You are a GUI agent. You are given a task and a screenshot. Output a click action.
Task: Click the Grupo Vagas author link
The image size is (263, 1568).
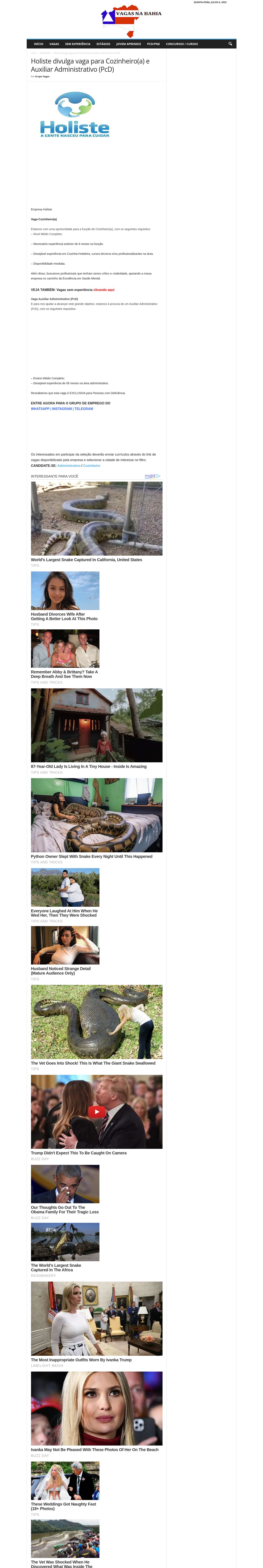click(x=42, y=77)
